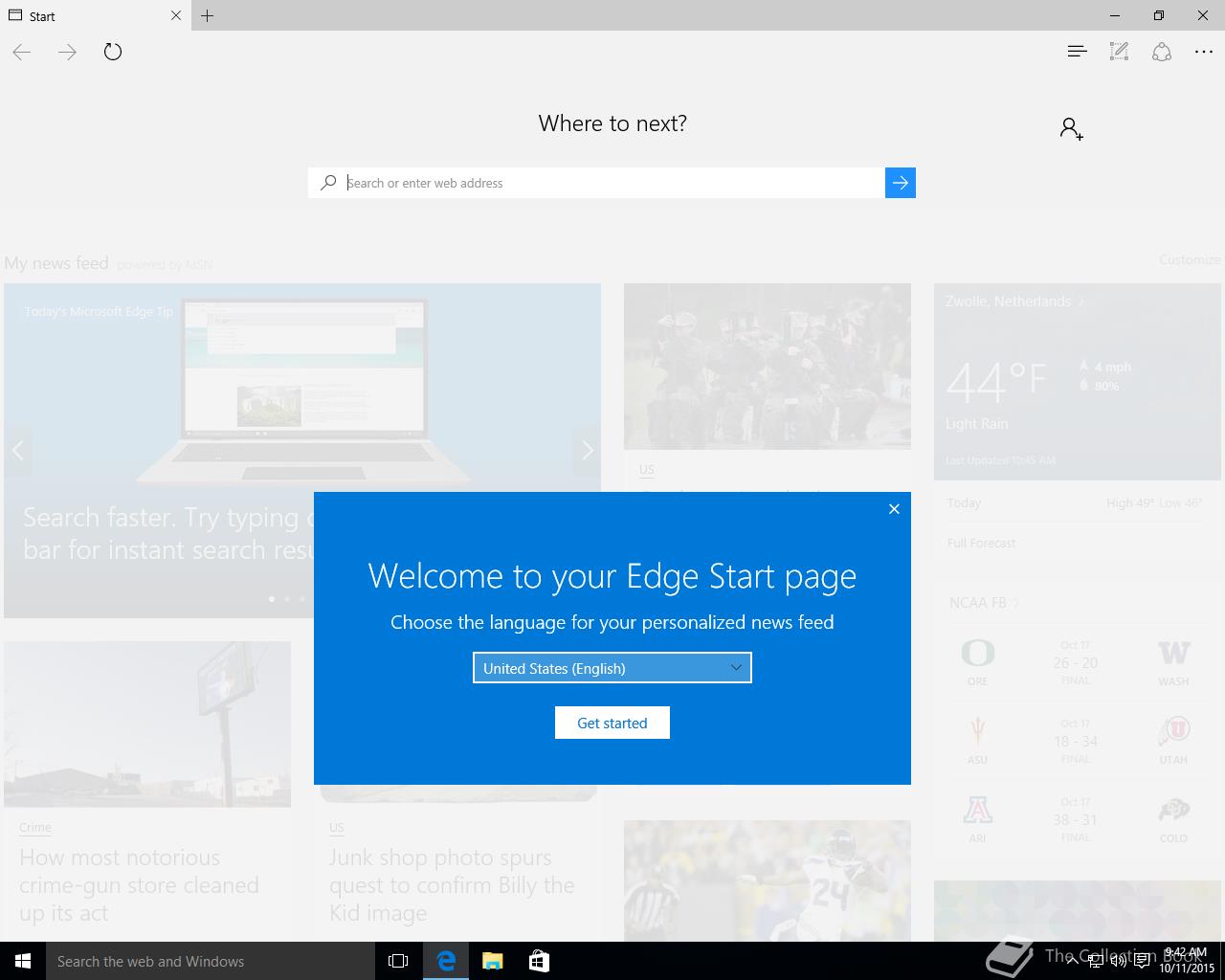Screen dimensions: 1225x980
Task: Close the Start tab
Action: tap(176, 15)
